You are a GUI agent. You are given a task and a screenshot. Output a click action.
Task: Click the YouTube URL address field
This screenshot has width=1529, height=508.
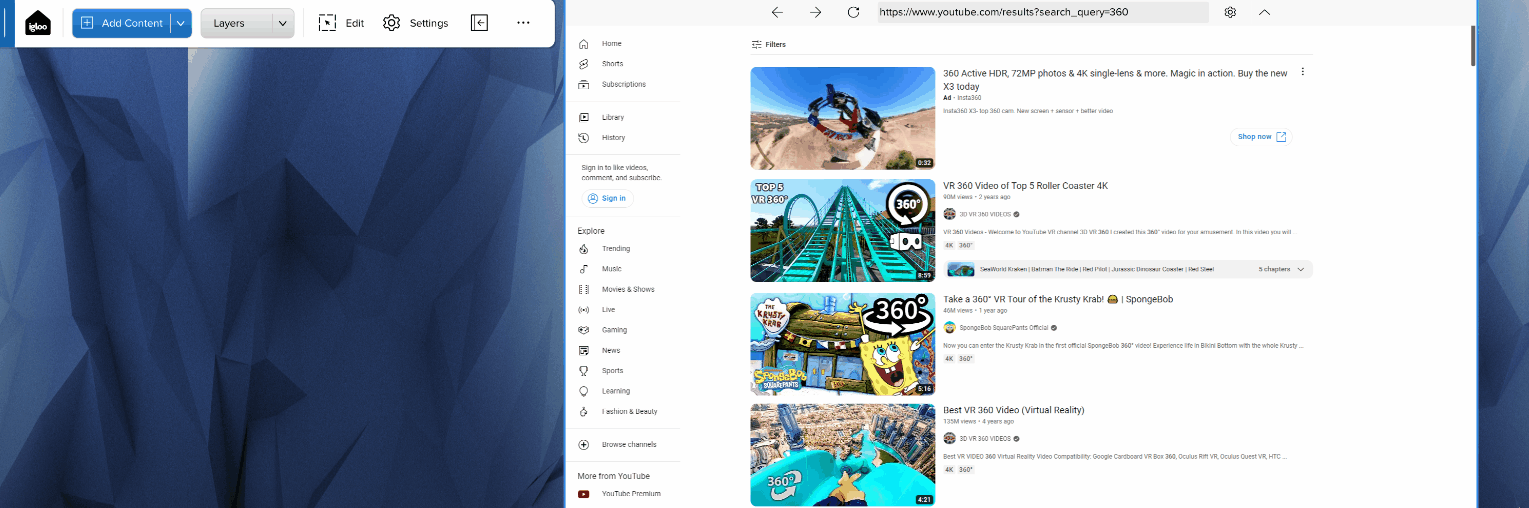1040,12
